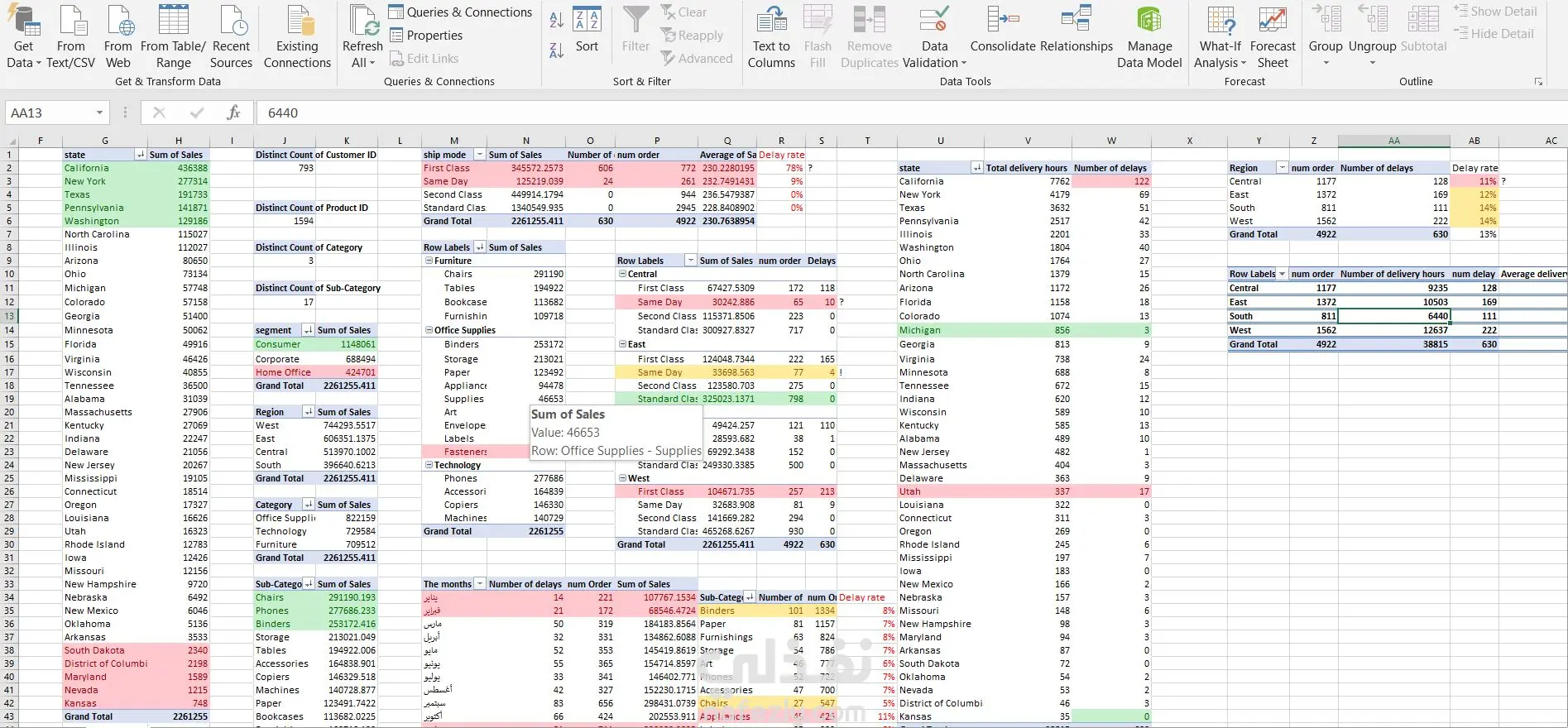Select the Consumer segment cell
This screenshot has height=728, width=1568.
click(284, 344)
